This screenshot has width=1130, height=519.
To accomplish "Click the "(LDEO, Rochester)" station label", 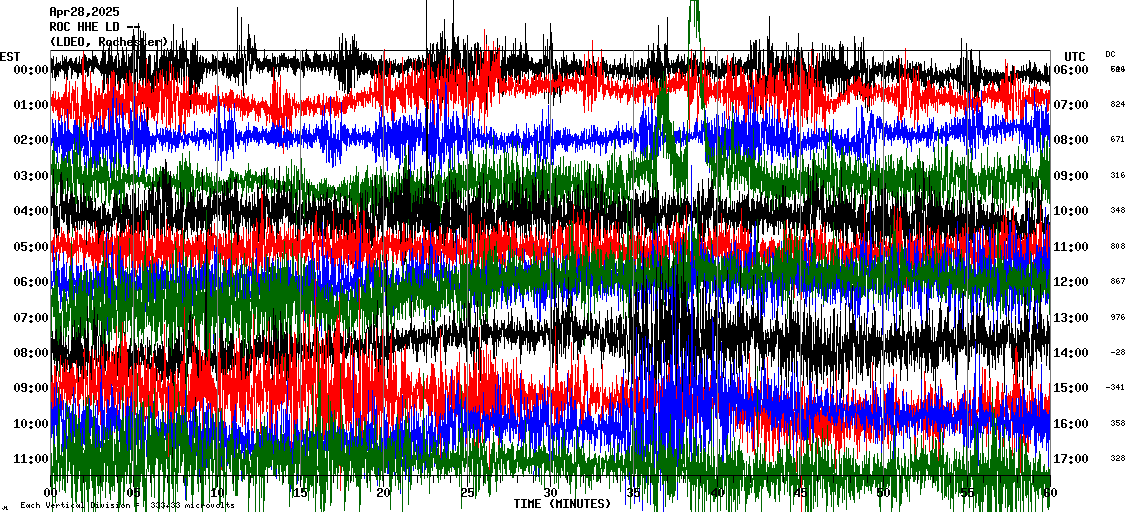I will pyautogui.click(x=109, y=42).
